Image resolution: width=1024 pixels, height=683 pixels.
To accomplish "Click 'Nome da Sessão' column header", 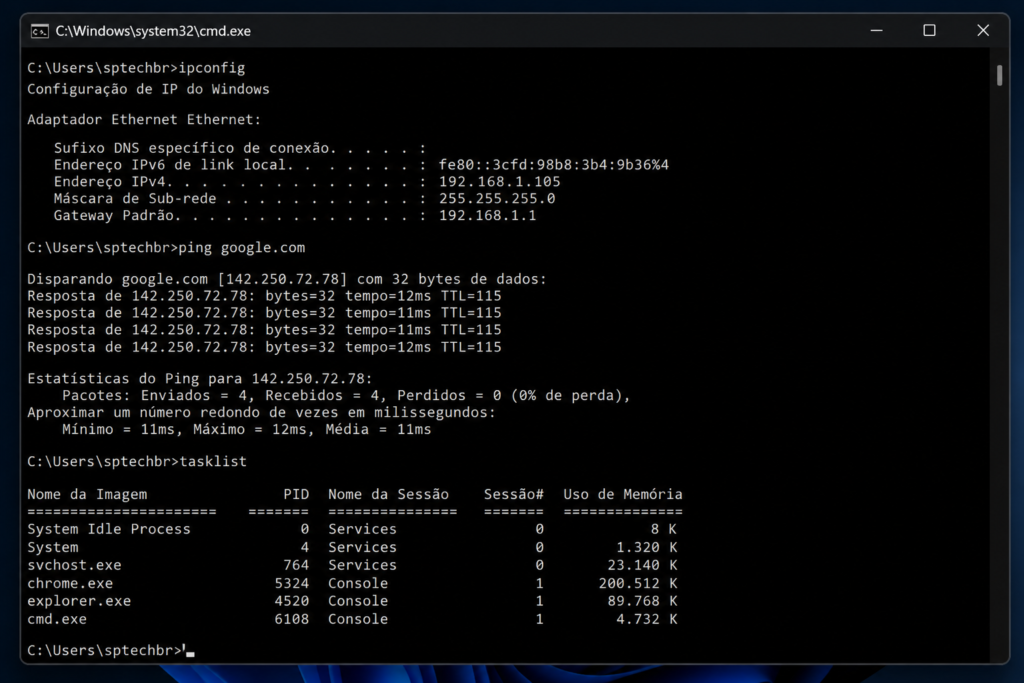I will tap(388, 494).
